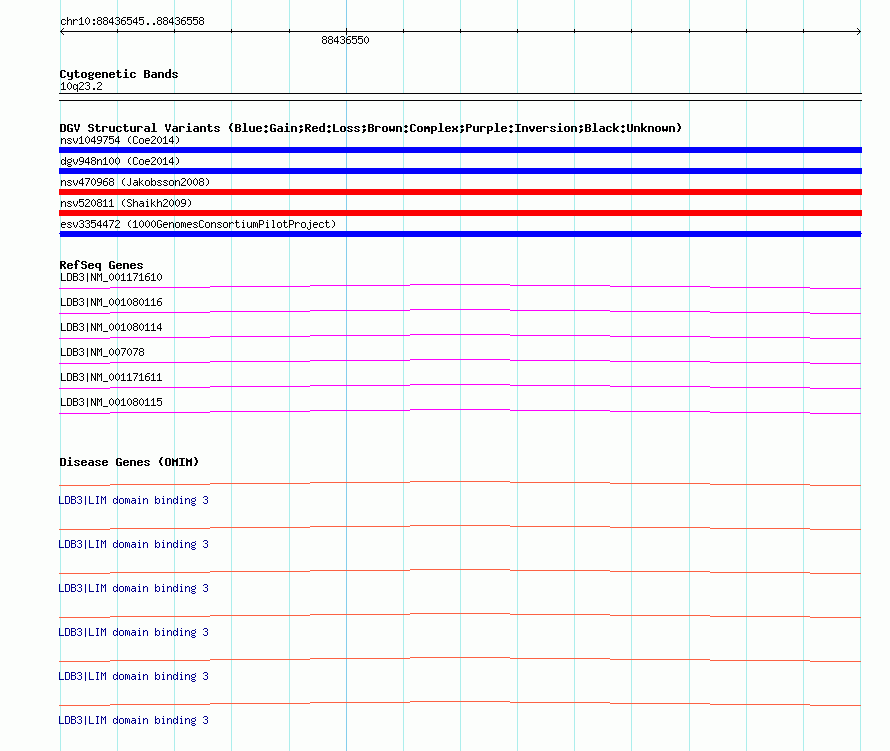Select the Cytogenetic Bands track heading

tap(119, 74)
